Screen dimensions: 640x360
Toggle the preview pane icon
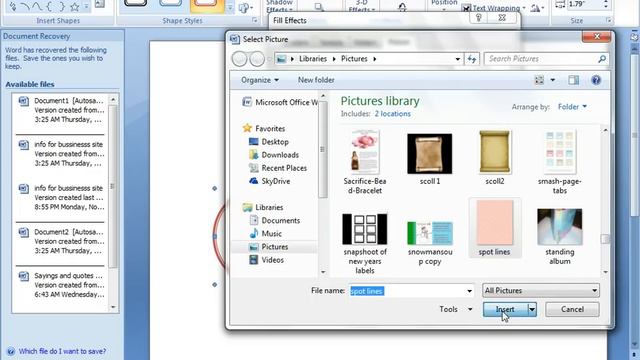click(573, 80)
